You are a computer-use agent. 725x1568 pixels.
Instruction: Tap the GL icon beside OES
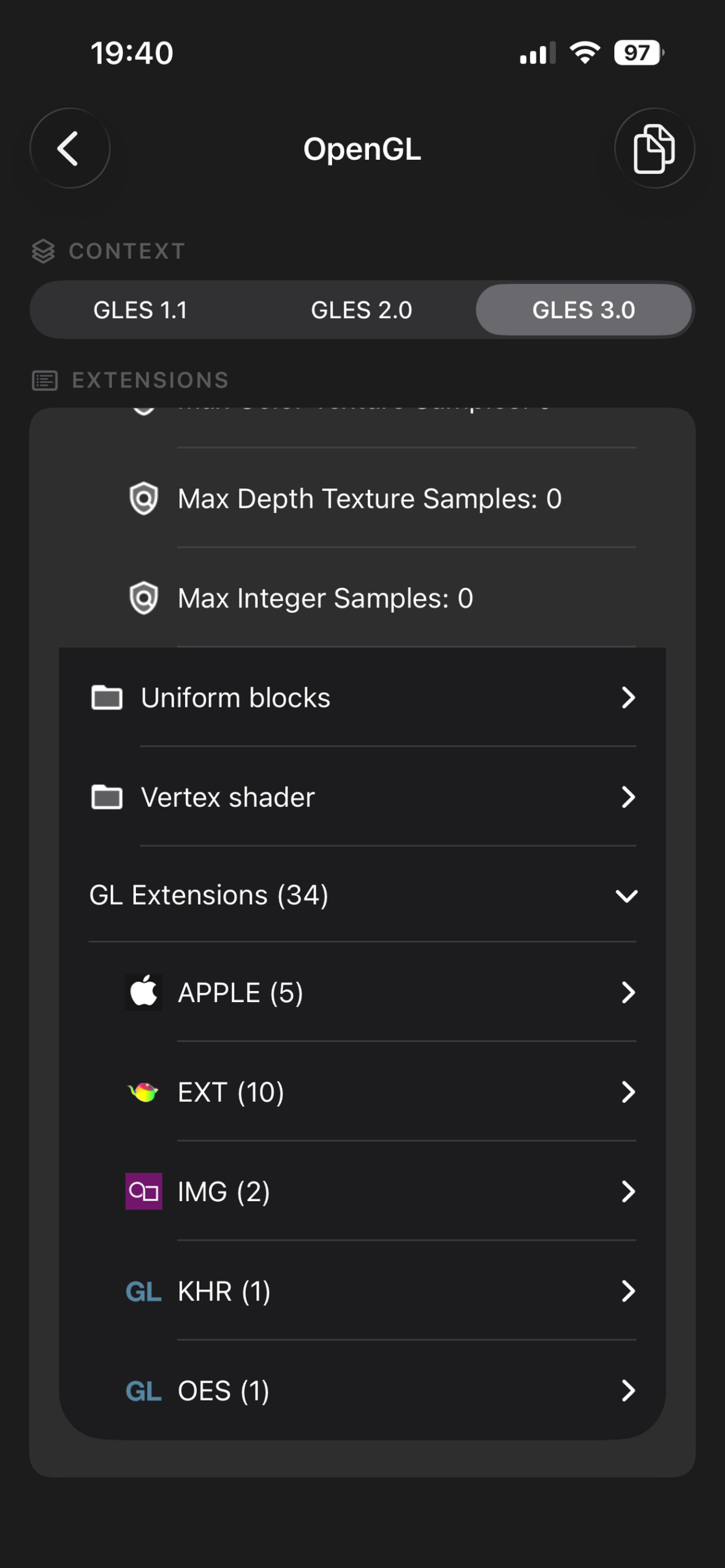point(144,1391)
